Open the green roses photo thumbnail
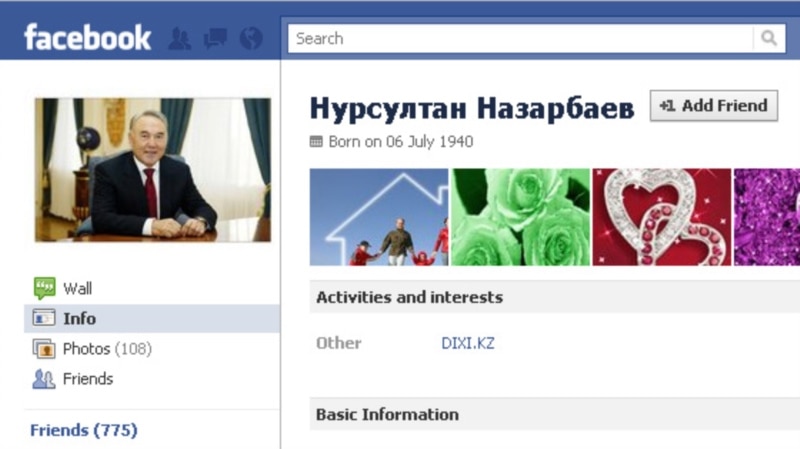Image resolution: width=800 pixels, height=449 pixels. point(520,217)
